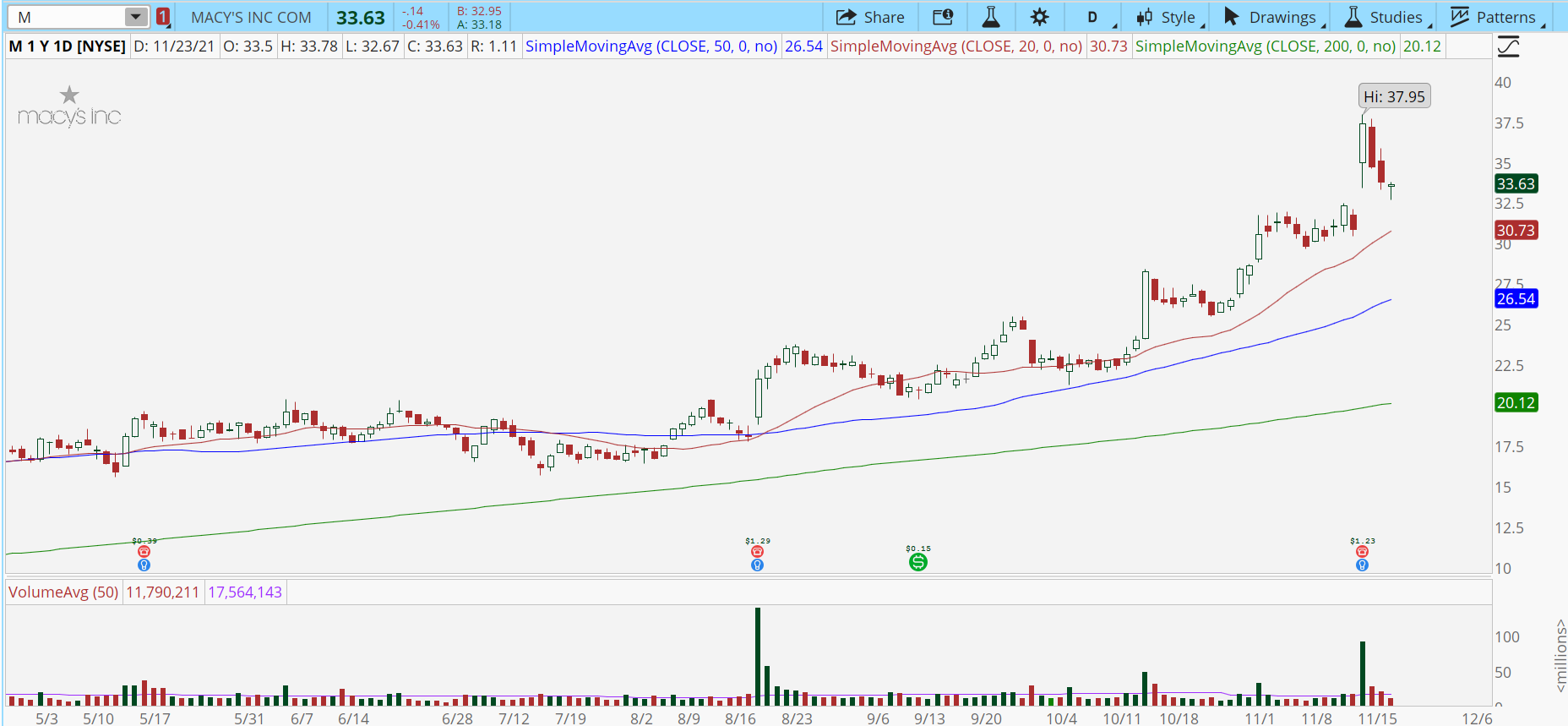Click the volume value 11,790,211

point(163,592)
